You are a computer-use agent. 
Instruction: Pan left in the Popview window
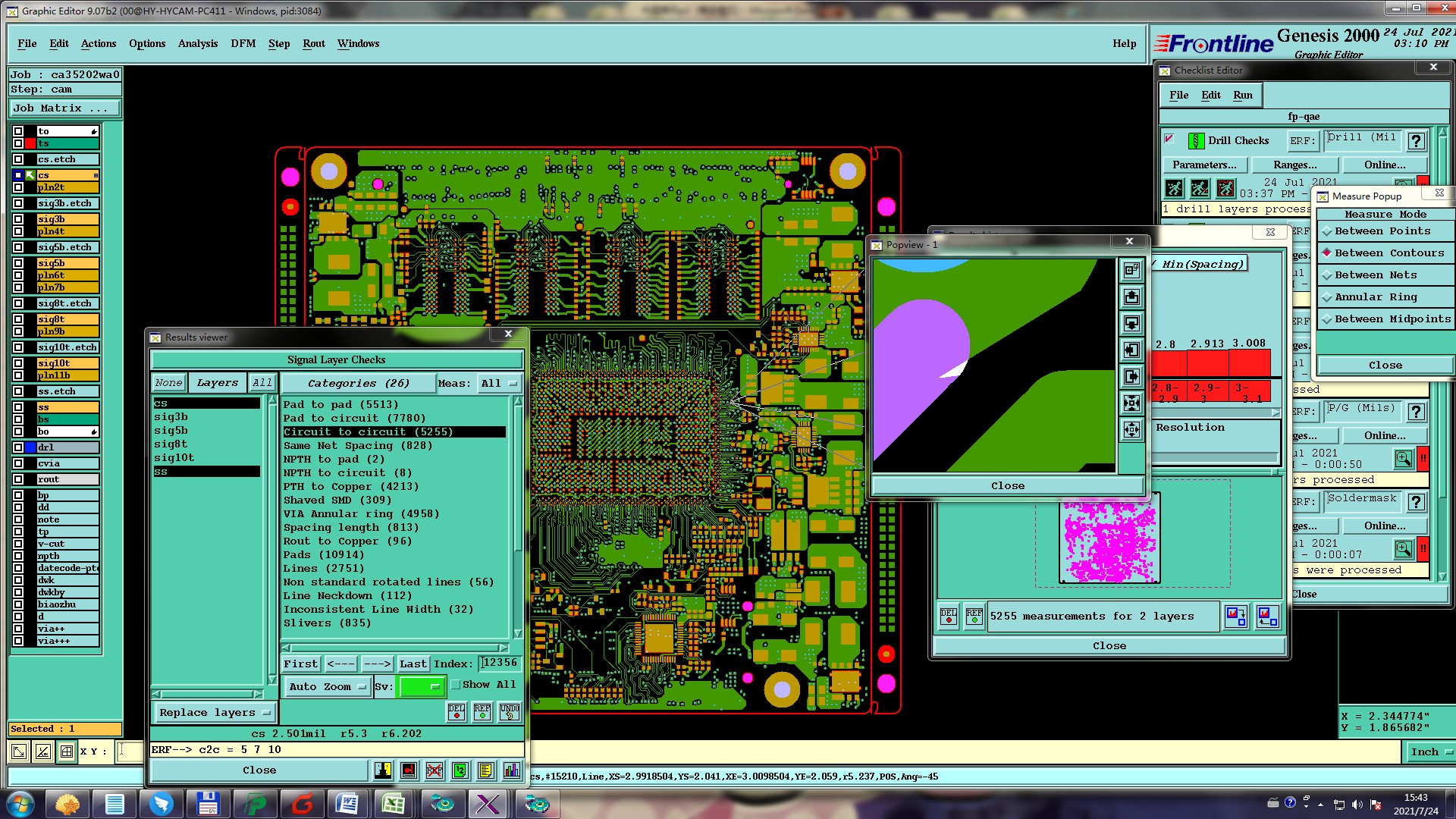(x=1131, y=350)
